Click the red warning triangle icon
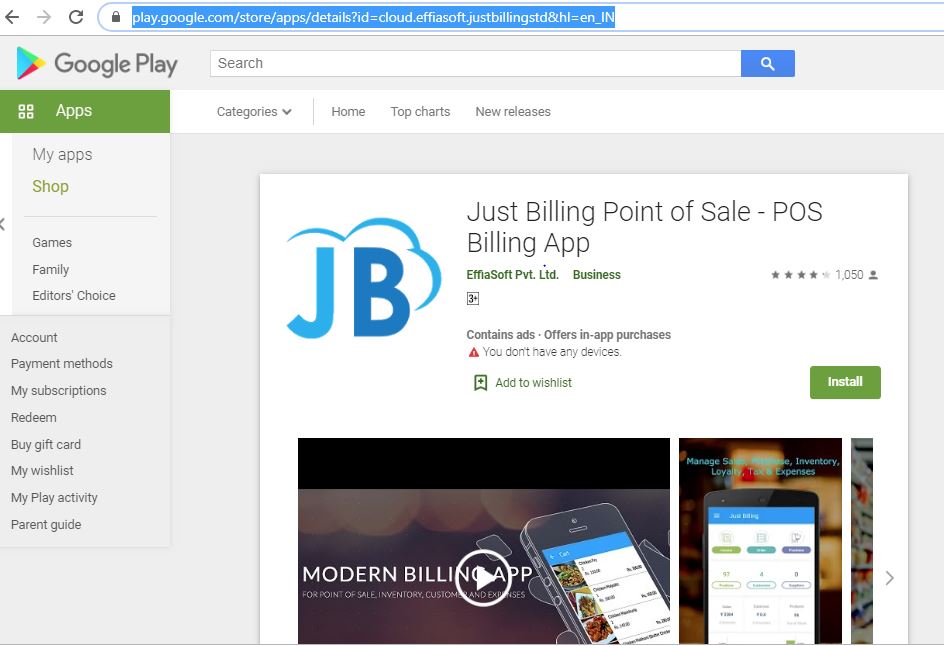This screenshot has height=646, width=944. pos(474,352)
